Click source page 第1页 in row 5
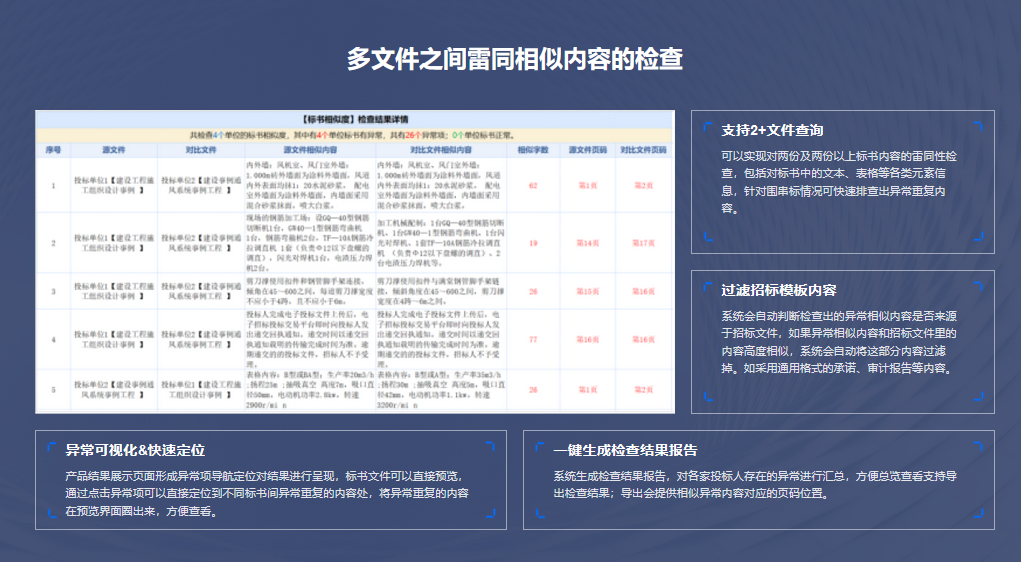The image size is (1021, 562). click(588, 389)
